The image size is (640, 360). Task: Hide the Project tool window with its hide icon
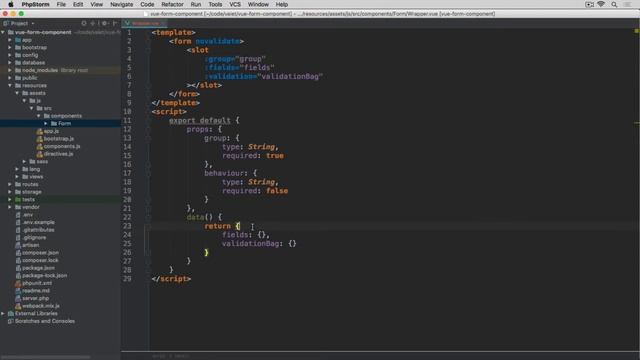[x=115, y=24]
